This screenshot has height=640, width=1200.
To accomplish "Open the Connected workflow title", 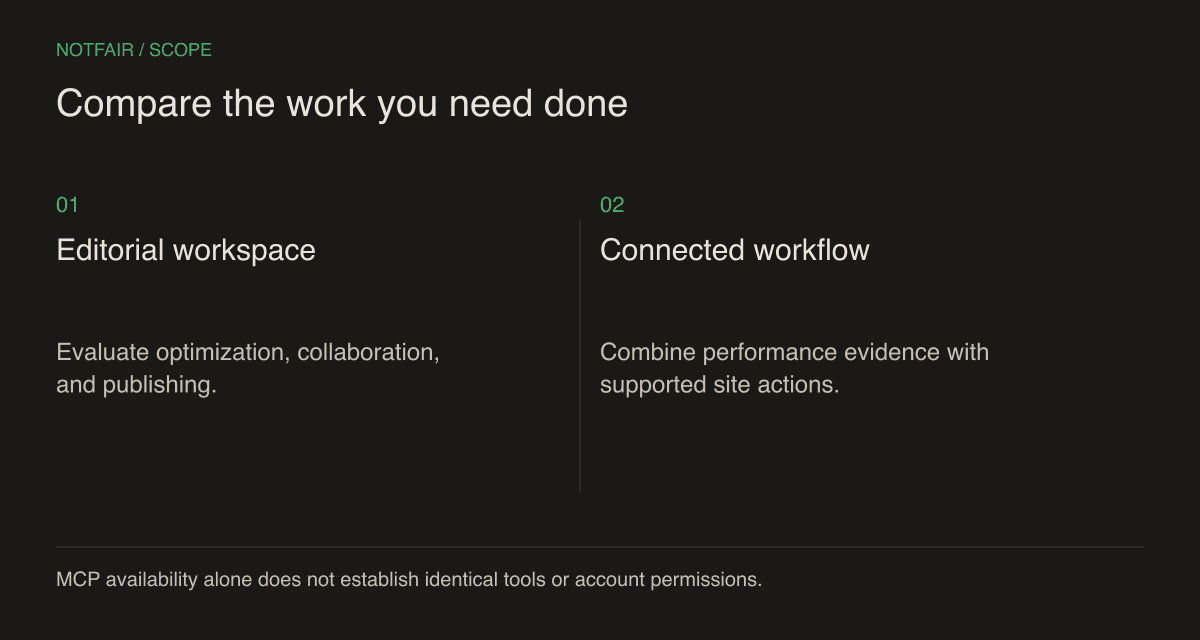I will [735, 250].
